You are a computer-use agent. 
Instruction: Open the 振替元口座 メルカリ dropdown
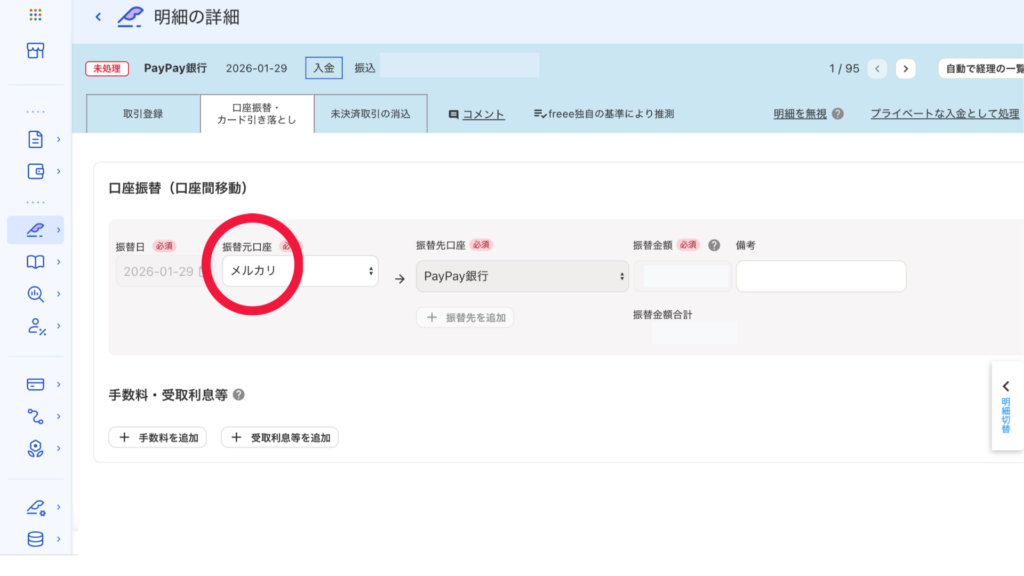[x=300, y=271]
